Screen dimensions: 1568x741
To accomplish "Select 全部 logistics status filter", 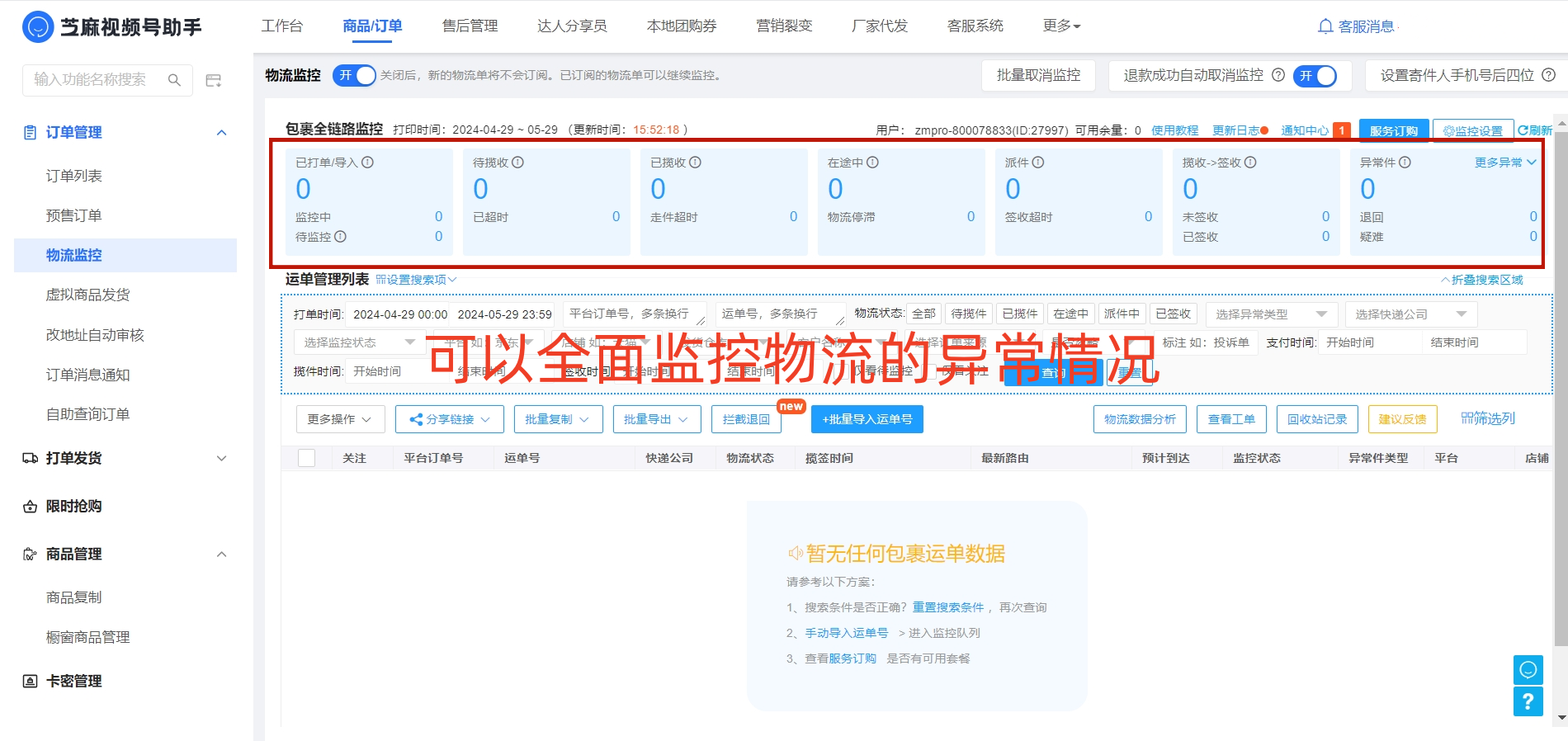I will [x=923, y=314].
